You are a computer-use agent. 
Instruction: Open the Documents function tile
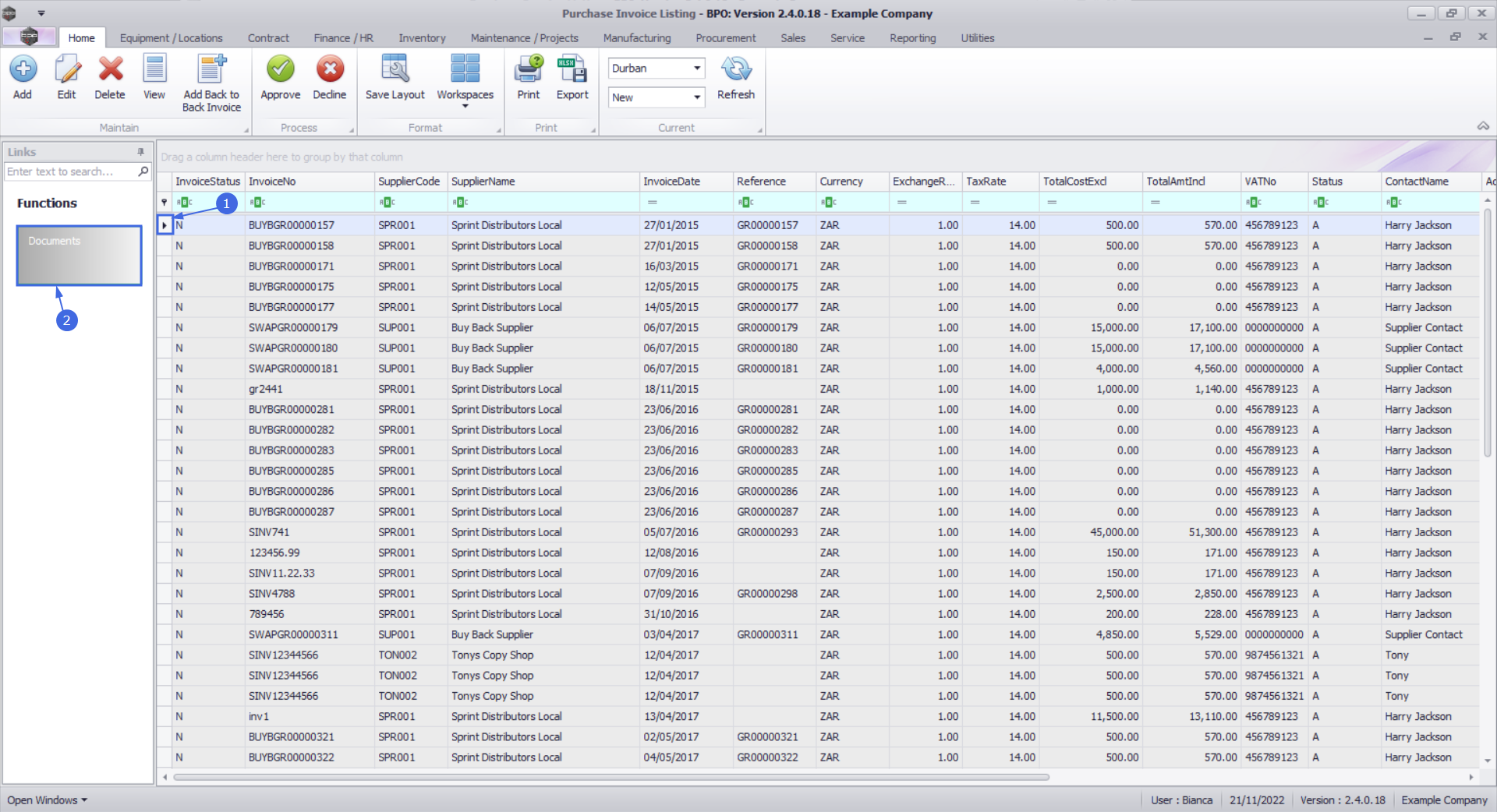coord(79,256)
